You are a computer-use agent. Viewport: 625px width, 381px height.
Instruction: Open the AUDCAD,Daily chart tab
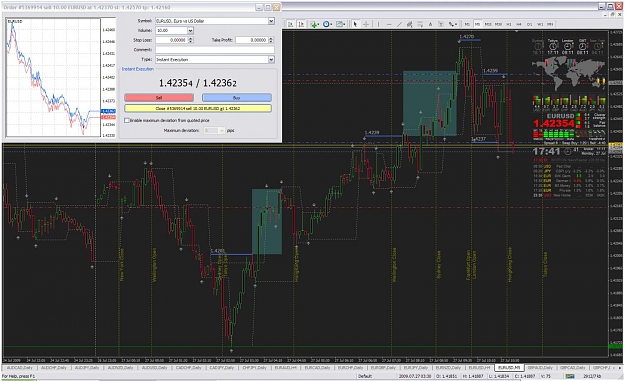(x=20, y=367)
